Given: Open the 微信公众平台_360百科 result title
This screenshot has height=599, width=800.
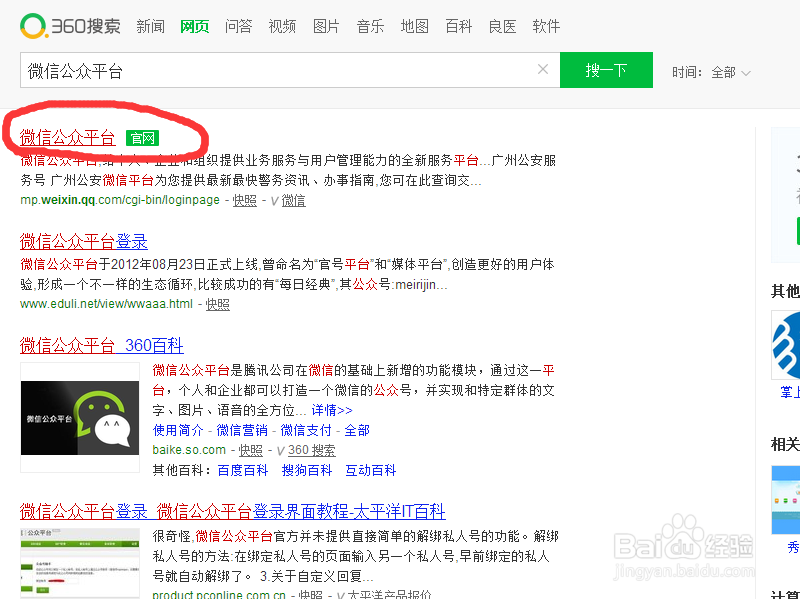Looking at the screenshot, I should pos(102,345).
